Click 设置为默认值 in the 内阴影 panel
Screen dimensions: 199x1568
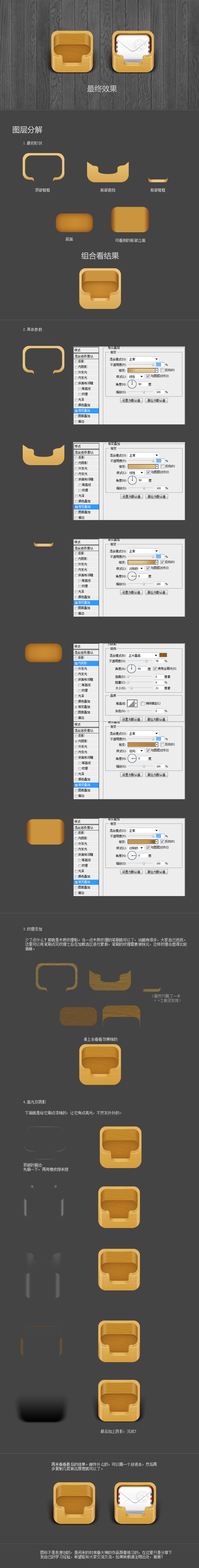pyautogui.click(x=131, y=719)
